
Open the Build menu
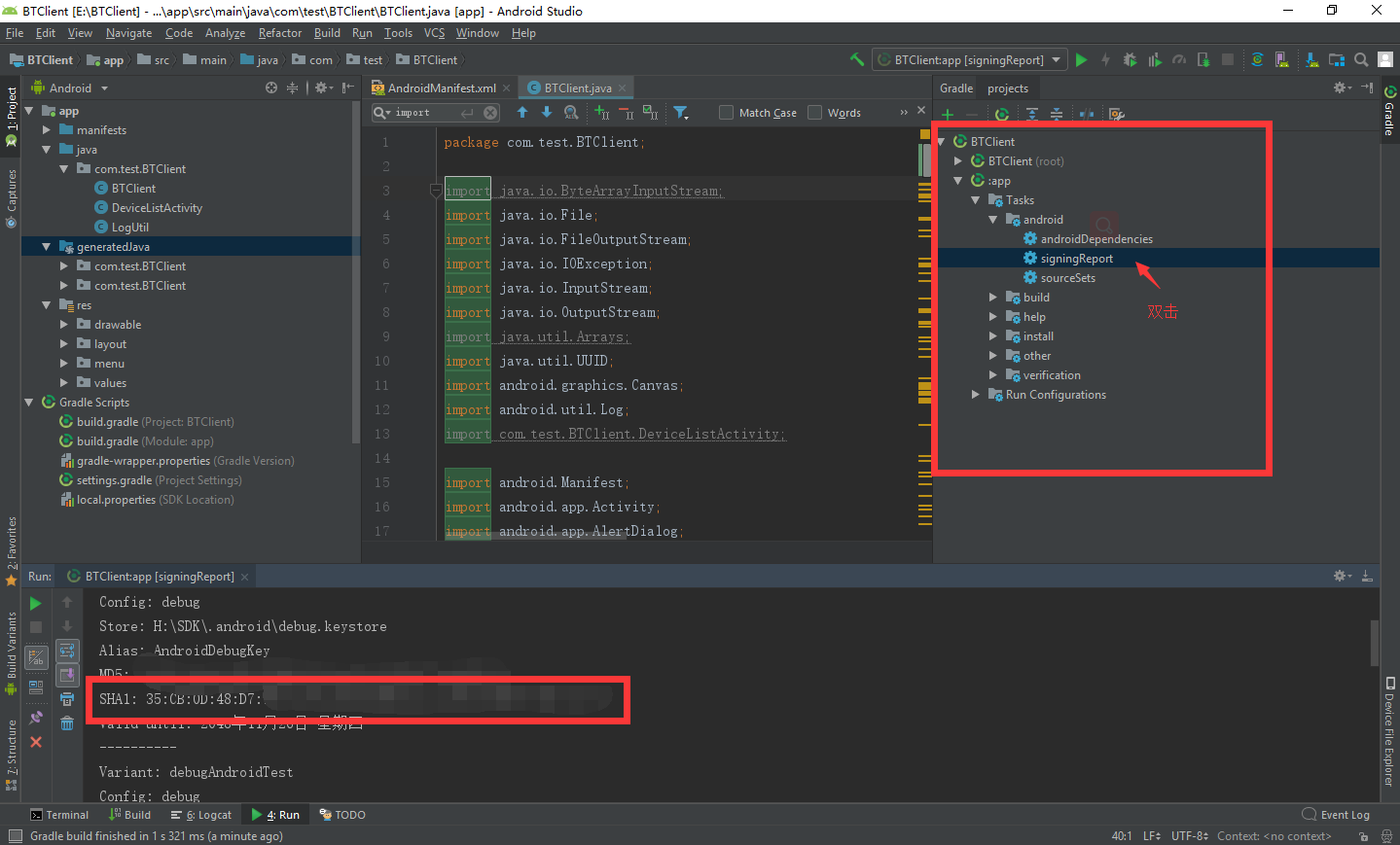click(327, 33)
